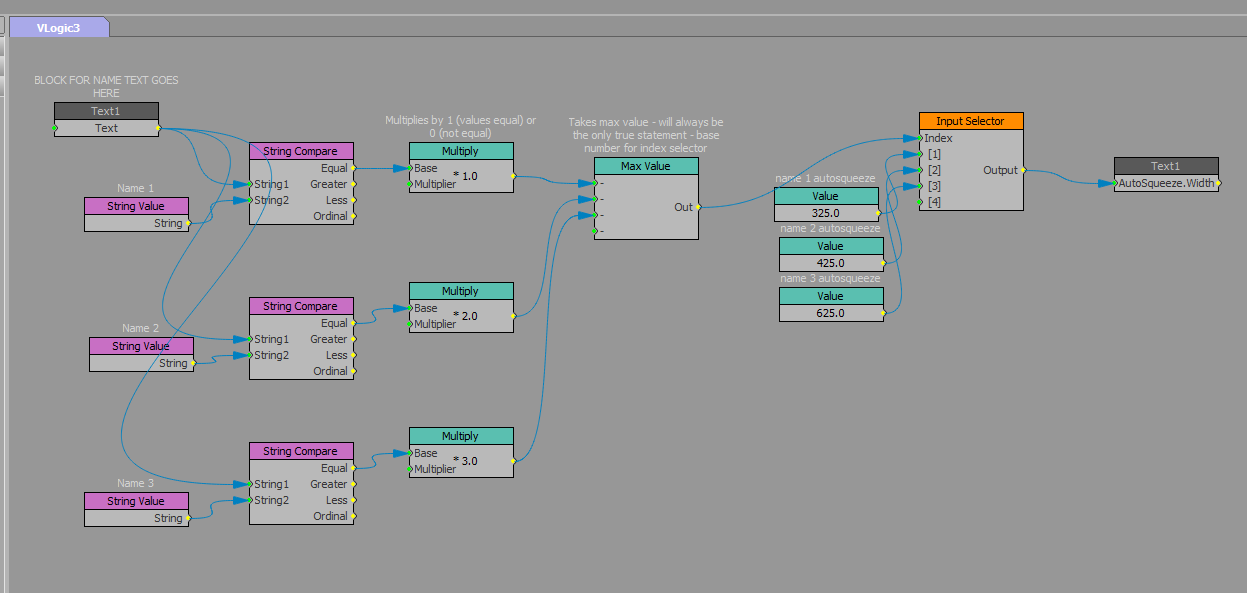
Task: Select the Text1 node with AutoSqueeze.Width
Action: 1166,166
